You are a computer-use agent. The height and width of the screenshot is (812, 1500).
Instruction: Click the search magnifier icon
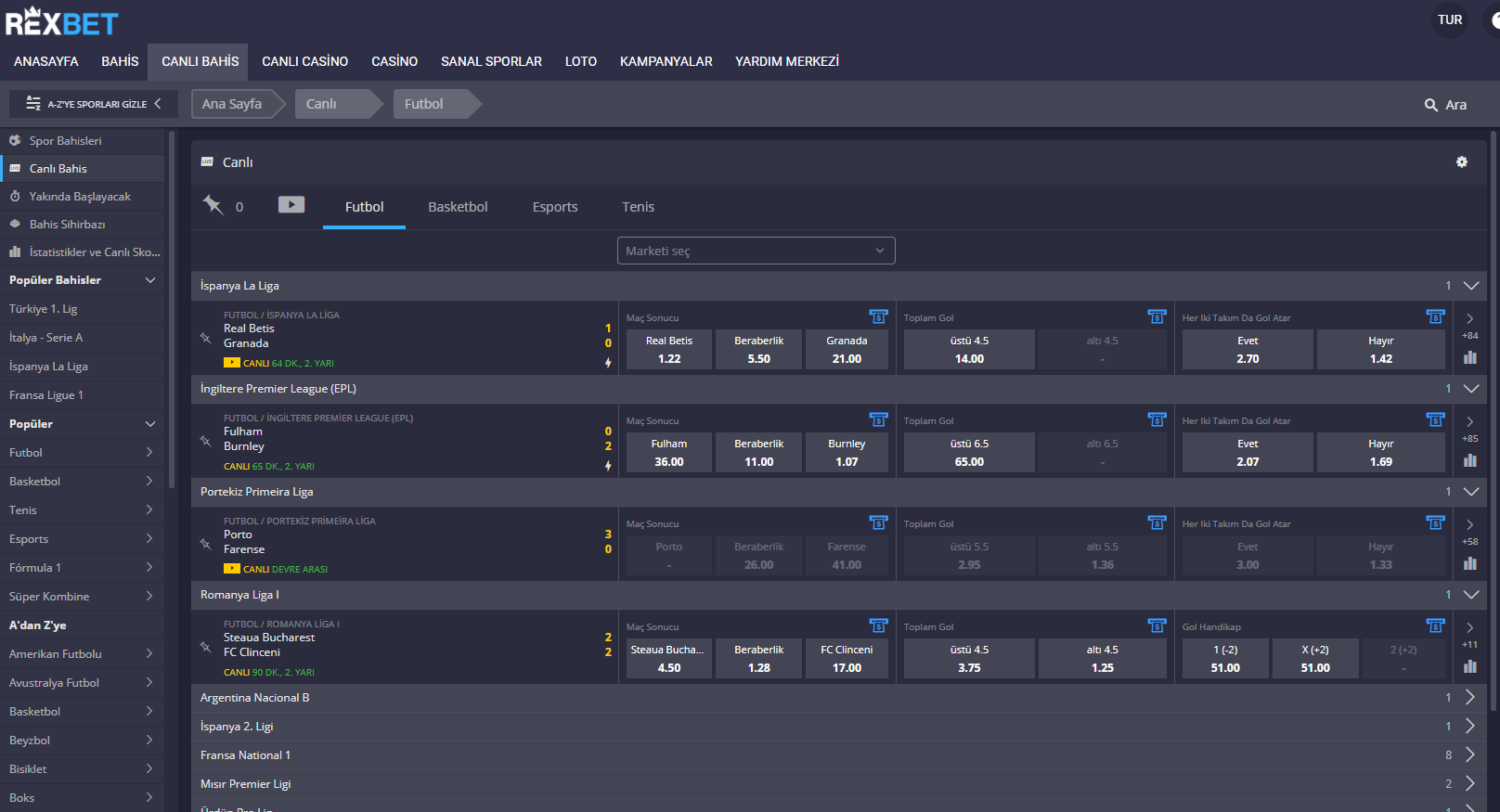pyautogui.click(x=1431, y=105)
